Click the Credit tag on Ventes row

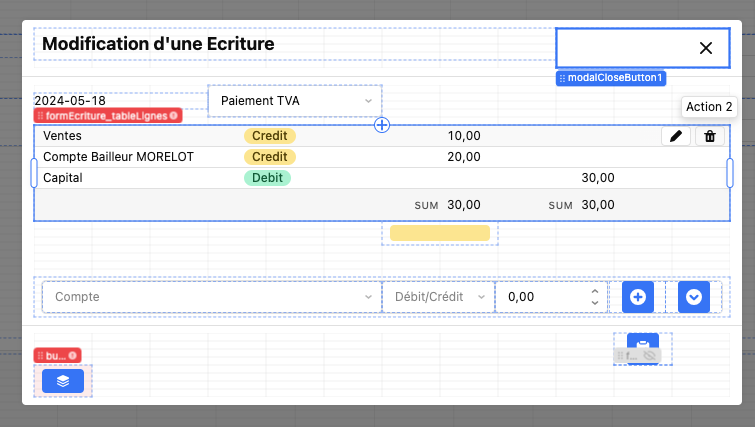(269, 136)
